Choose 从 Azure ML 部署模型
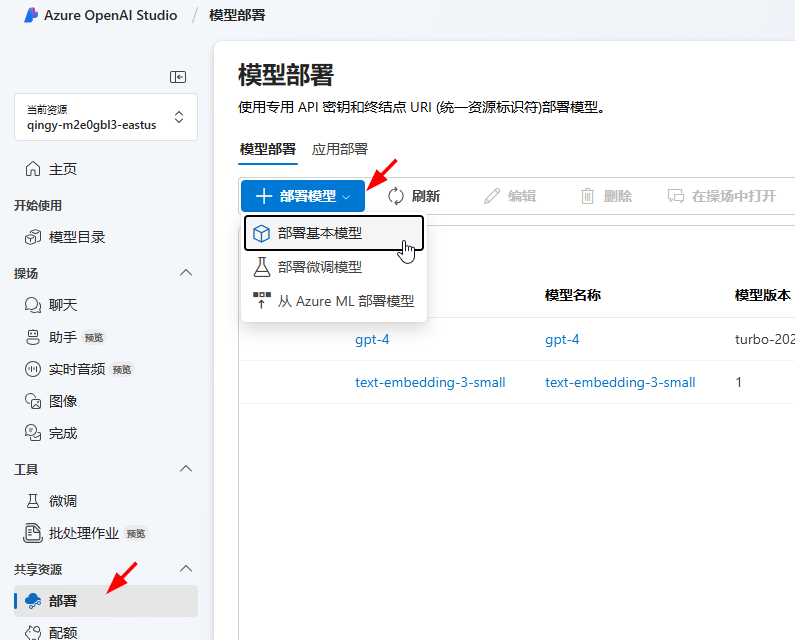The width and height of the screenshot is (795, 640). (334, 301)
